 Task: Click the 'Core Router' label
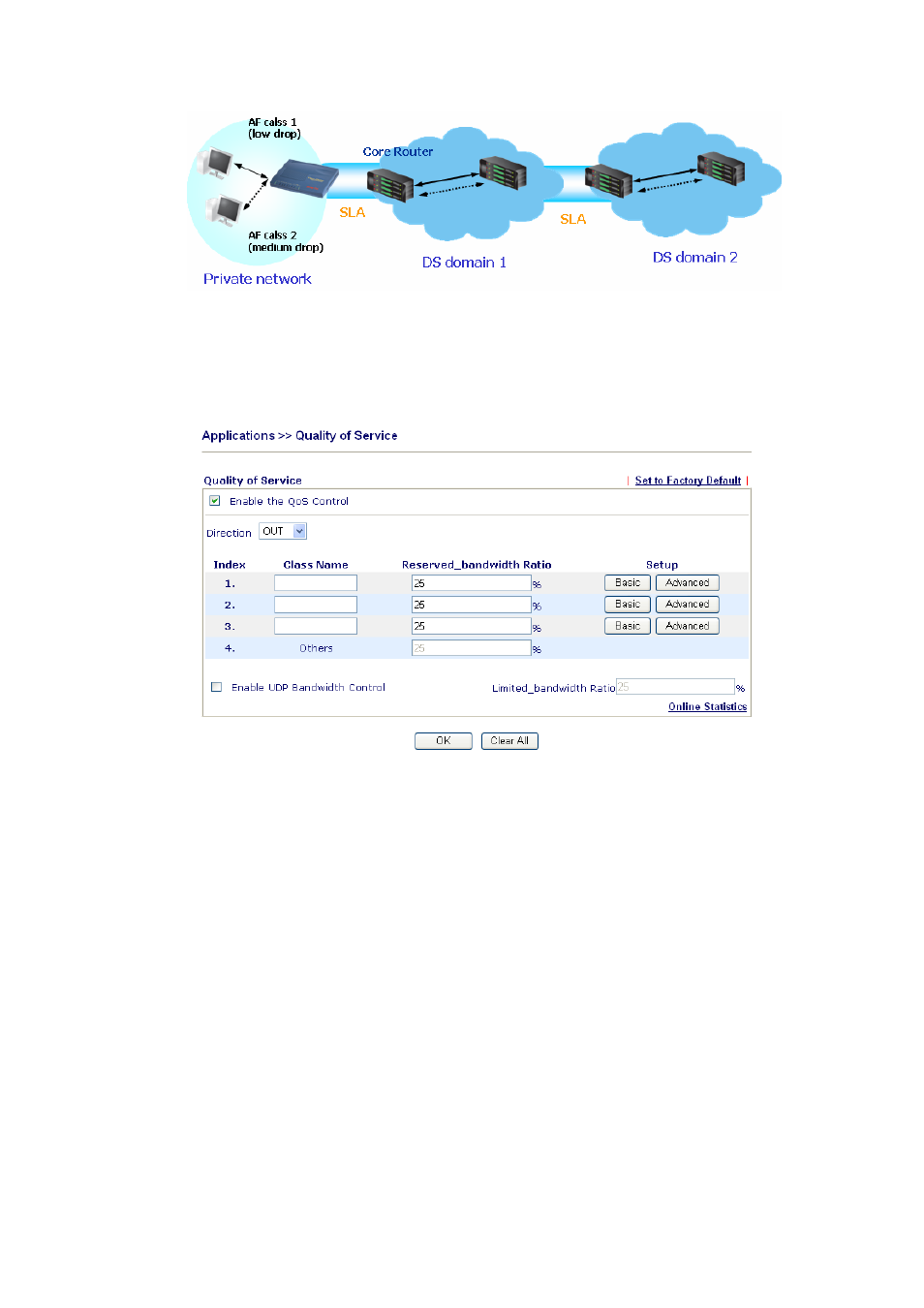point(398,152)
